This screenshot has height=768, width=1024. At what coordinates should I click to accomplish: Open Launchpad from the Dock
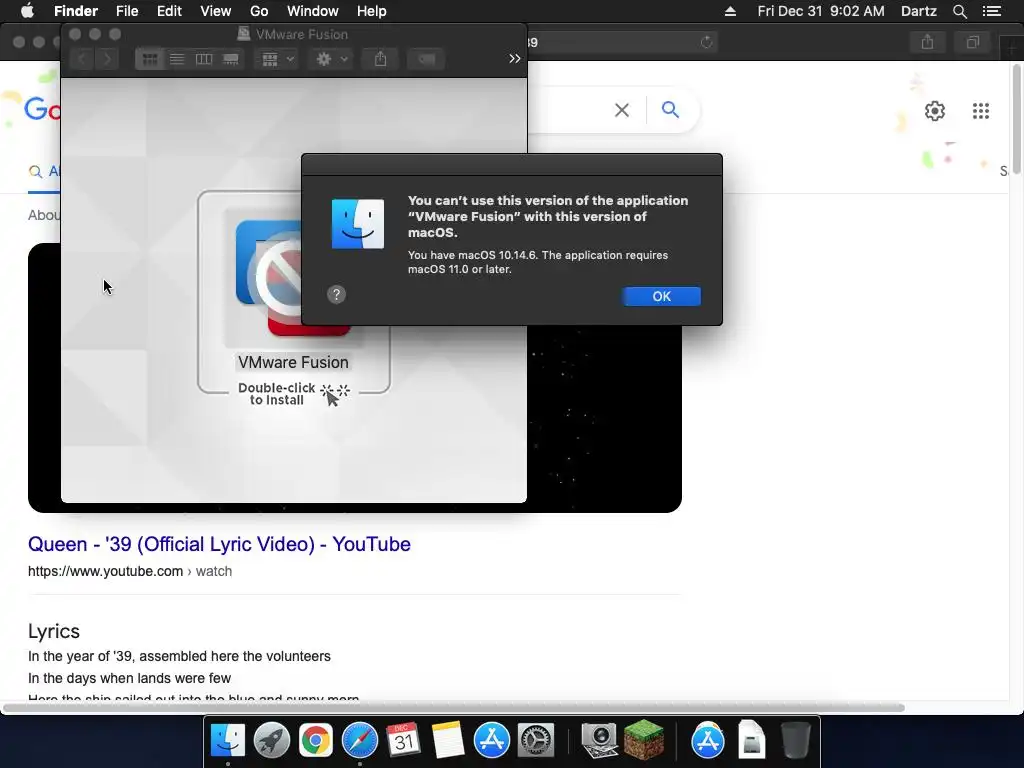tap(272, 741)
